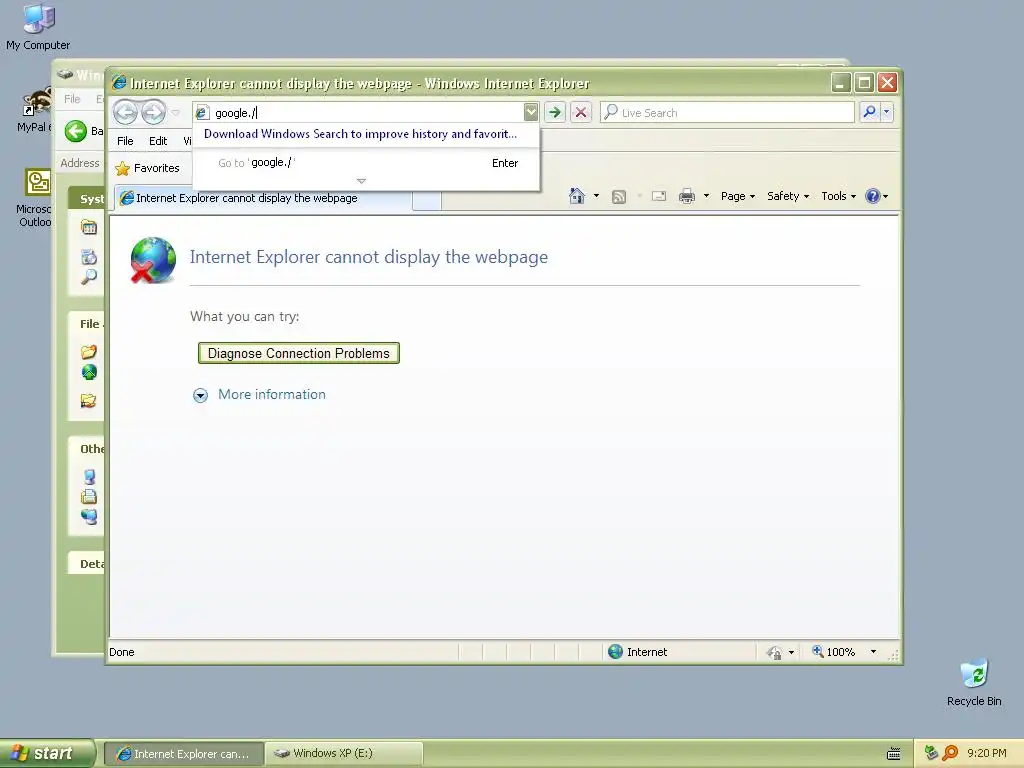The height and width of the screenshot is (768, 1024).
Task: Open File menu in background Explorer window
Action: (x=72, y=99)
